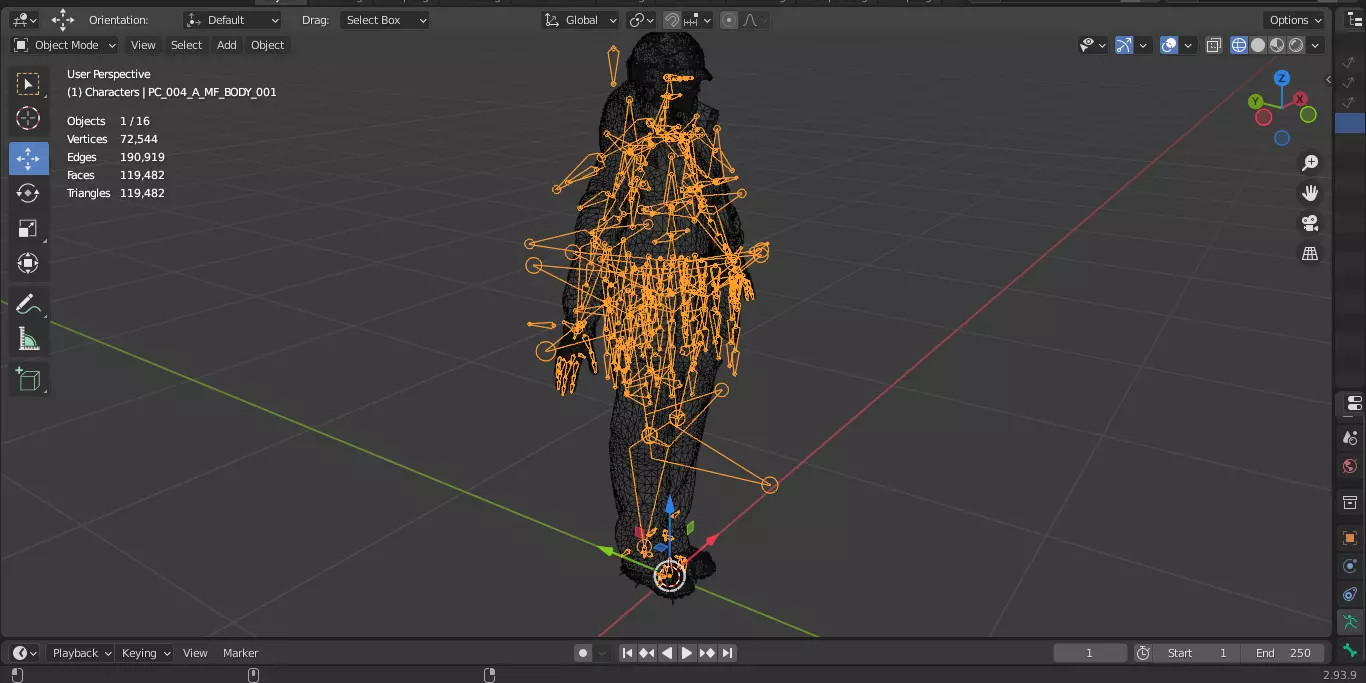The width and height of the screenshot is (1366, 683).
Task: Toggle the camera view icon
Action: tap(1310, 223)
